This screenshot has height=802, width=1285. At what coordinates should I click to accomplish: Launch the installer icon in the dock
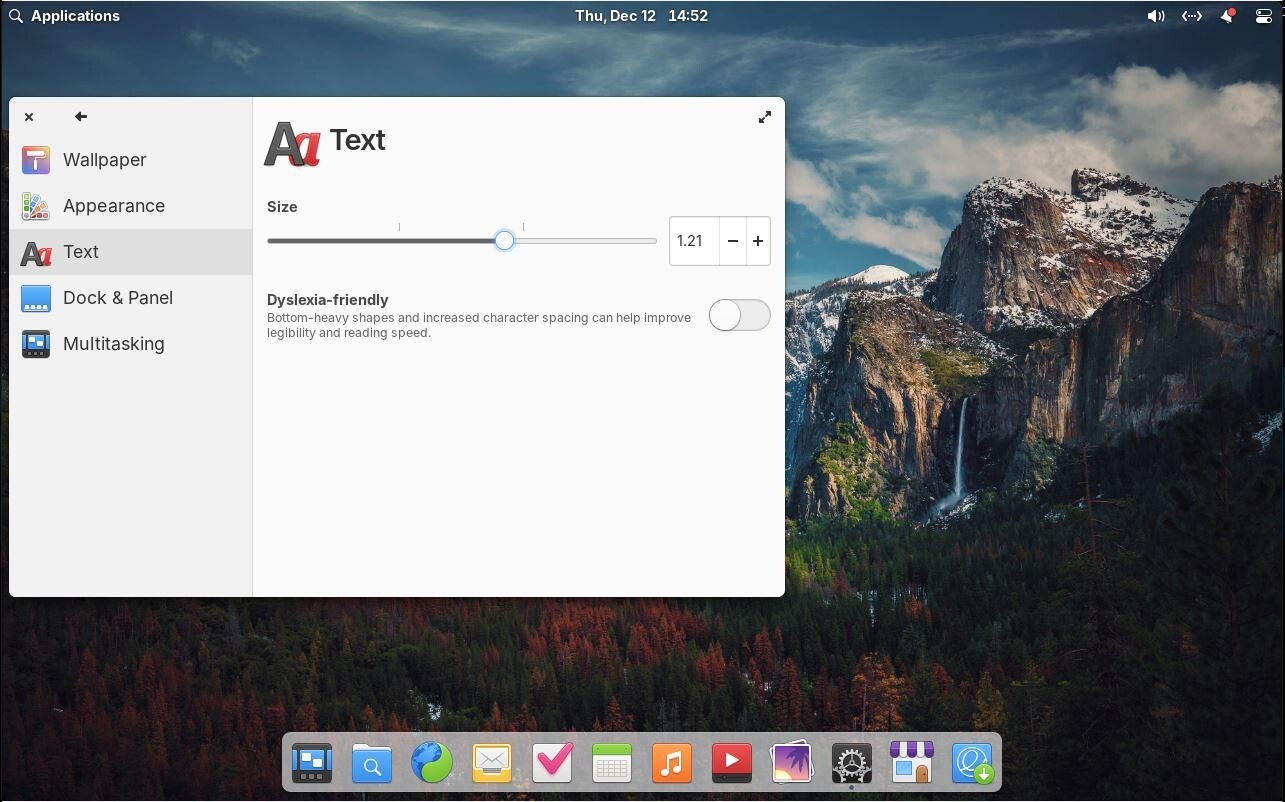coord(972,763)
